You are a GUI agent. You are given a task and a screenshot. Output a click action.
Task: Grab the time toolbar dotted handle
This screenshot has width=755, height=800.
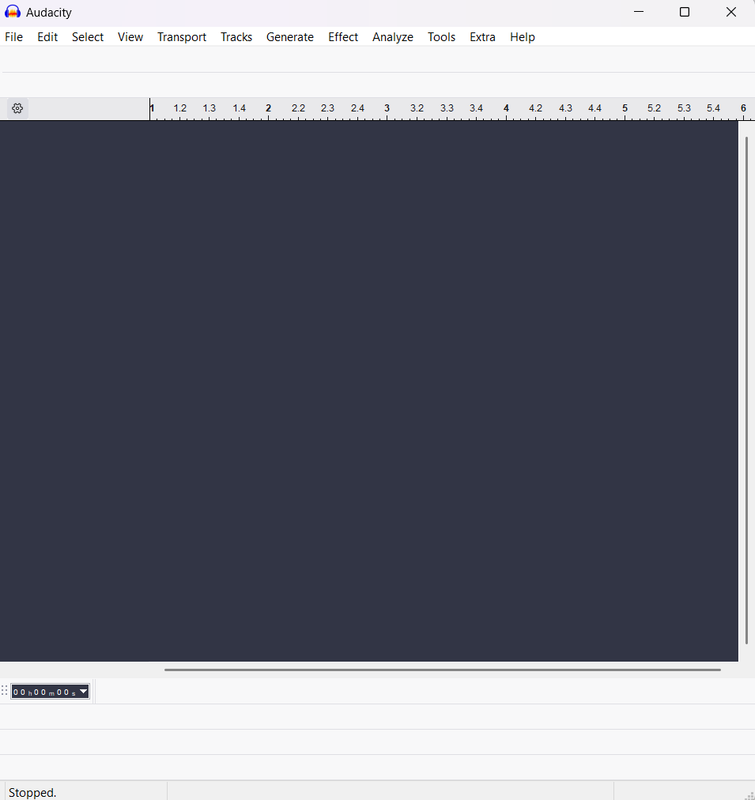click(4, 691)
